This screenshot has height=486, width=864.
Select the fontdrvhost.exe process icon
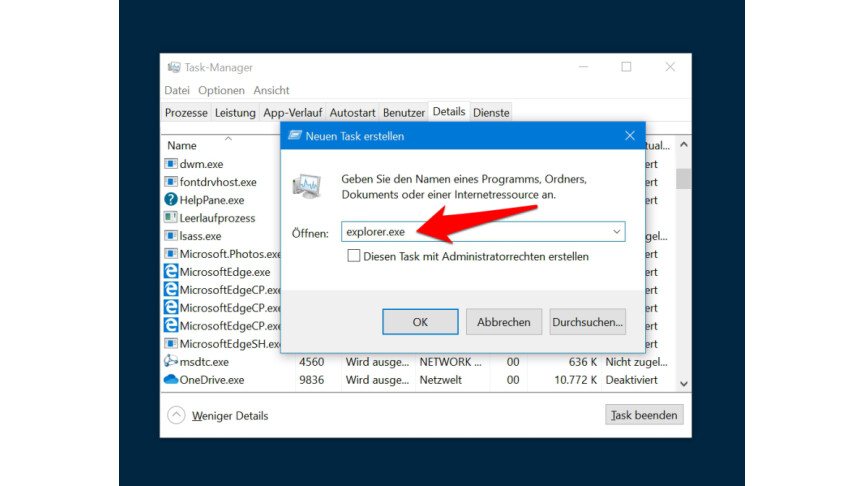pyautogui.click(x=171, y=182)
